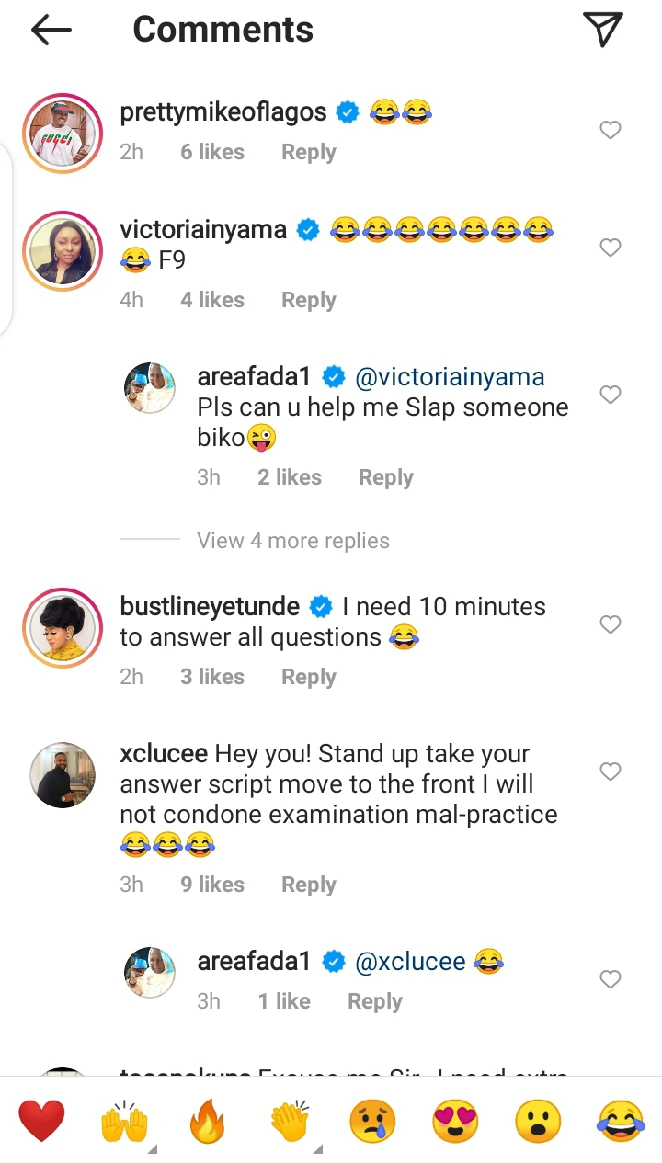Reply to xclucee's comment
The height and width of the screenshot is (1163, 662).
click(308, 884)
